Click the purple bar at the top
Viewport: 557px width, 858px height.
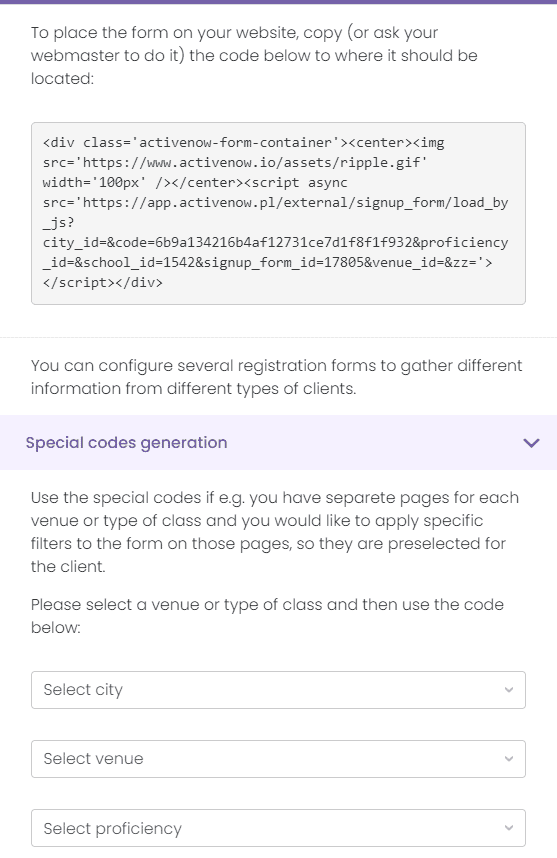pyautogui.click(x=278, y=2)
